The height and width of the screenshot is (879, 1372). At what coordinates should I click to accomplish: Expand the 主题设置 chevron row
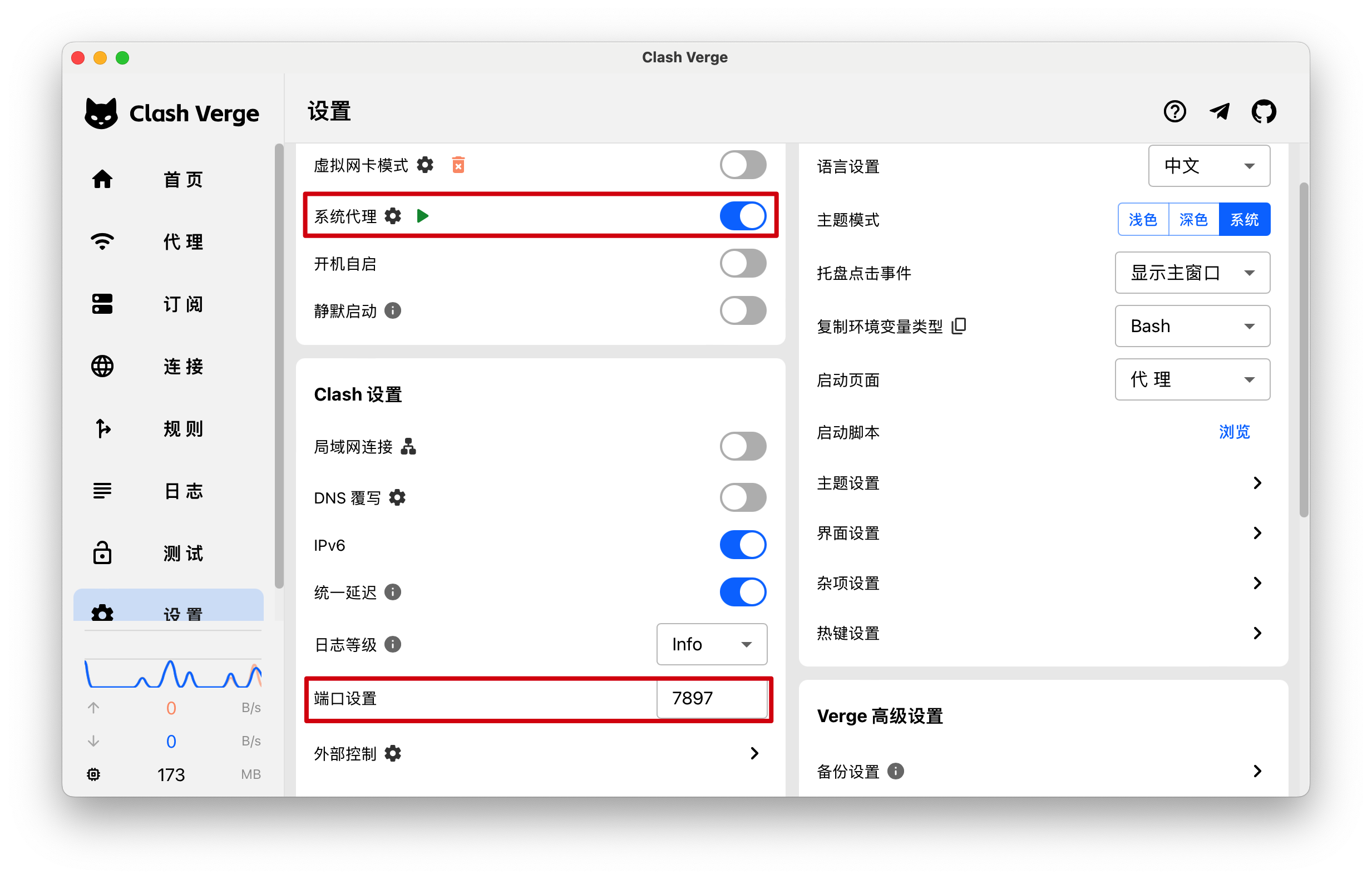point(1256,483)
